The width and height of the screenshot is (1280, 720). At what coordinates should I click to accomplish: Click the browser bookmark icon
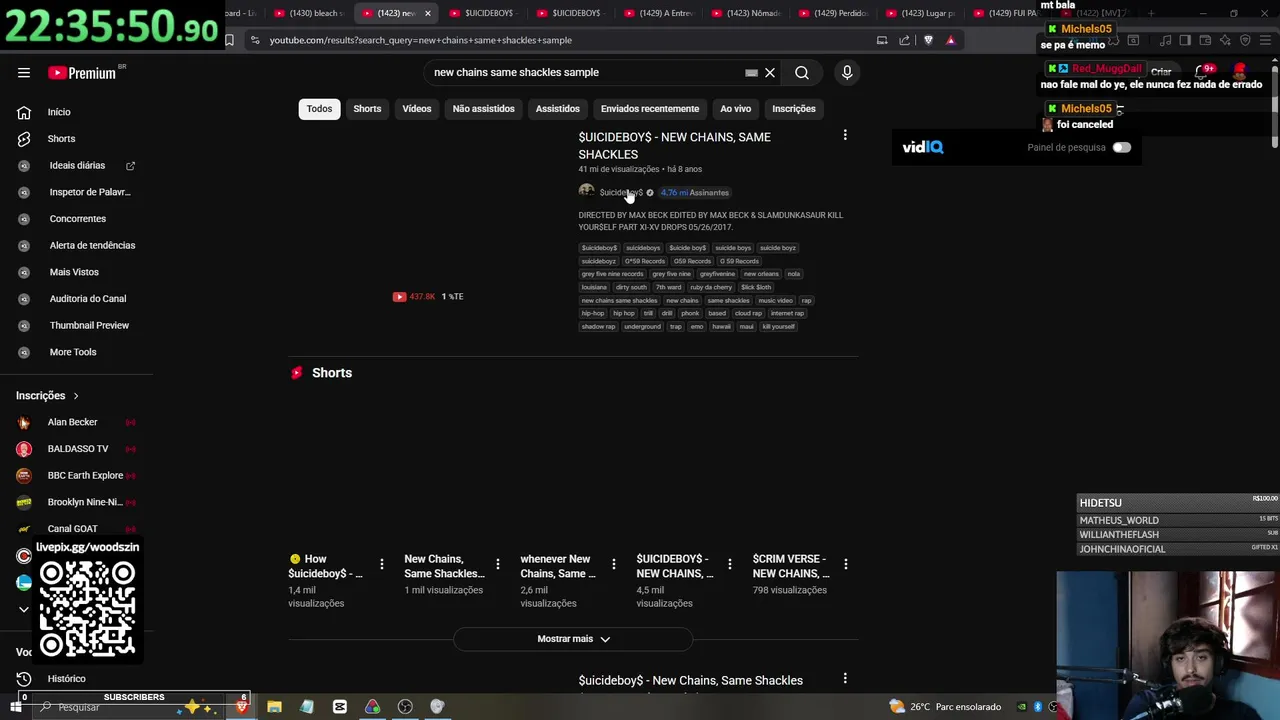[x=229, y=40]
